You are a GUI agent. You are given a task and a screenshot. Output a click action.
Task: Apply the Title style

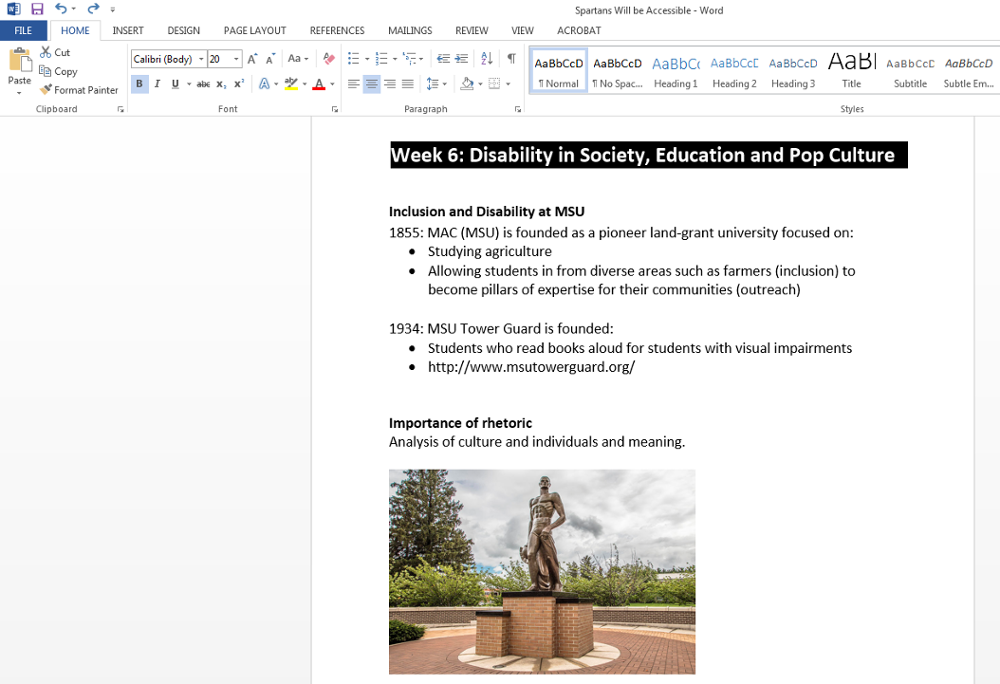point(852,71)
